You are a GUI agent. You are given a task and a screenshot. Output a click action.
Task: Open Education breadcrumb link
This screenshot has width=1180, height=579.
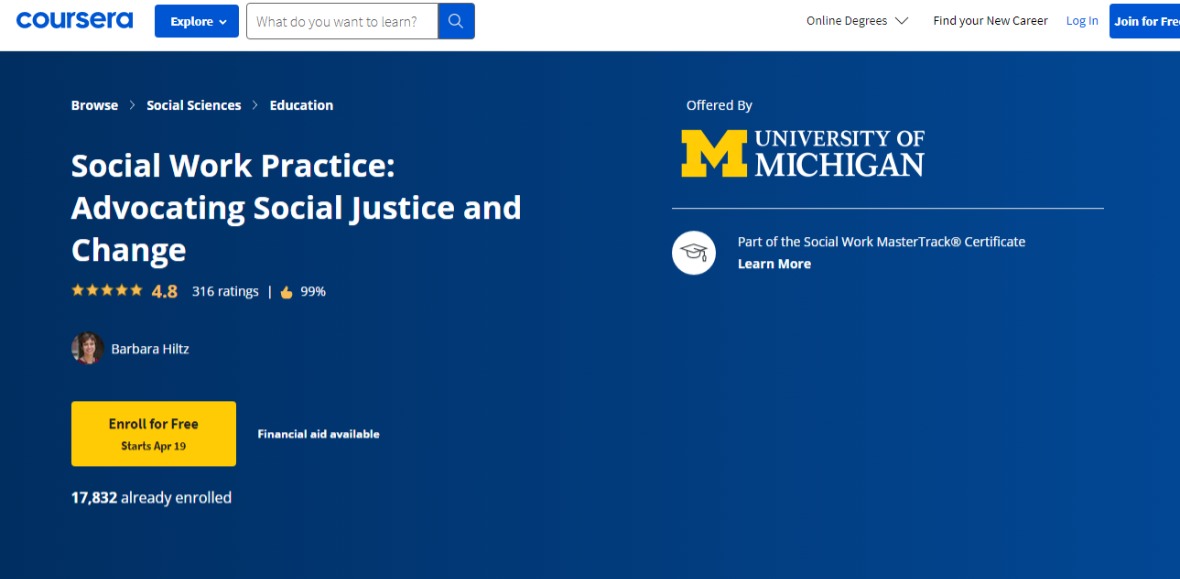pyautogui.click(x=301, y=105)
